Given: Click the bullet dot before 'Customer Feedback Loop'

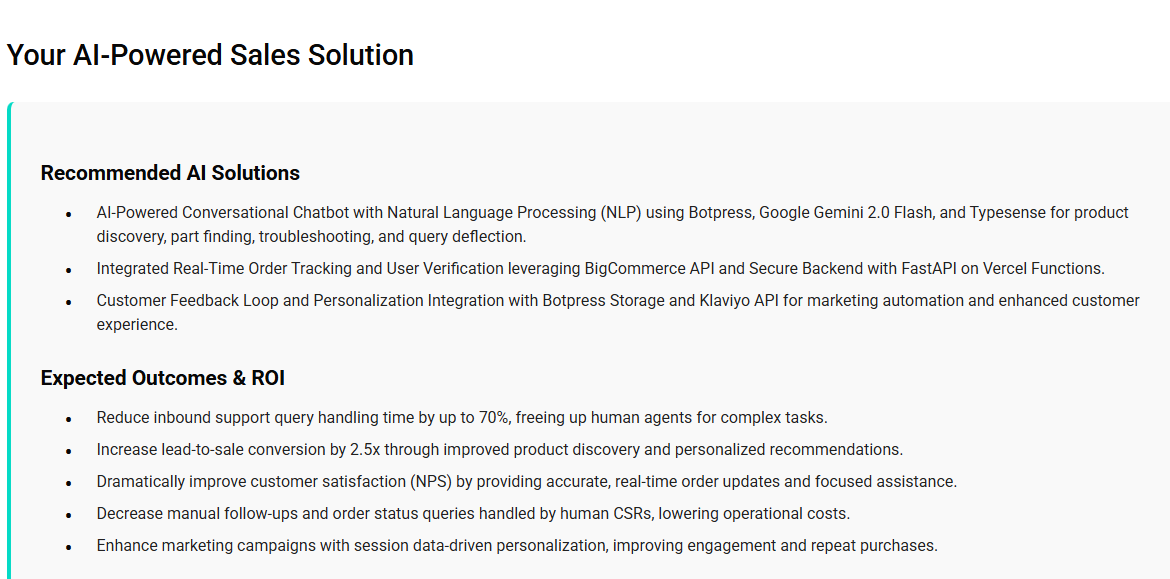Looking at the screenshot, I should [69, 303].
